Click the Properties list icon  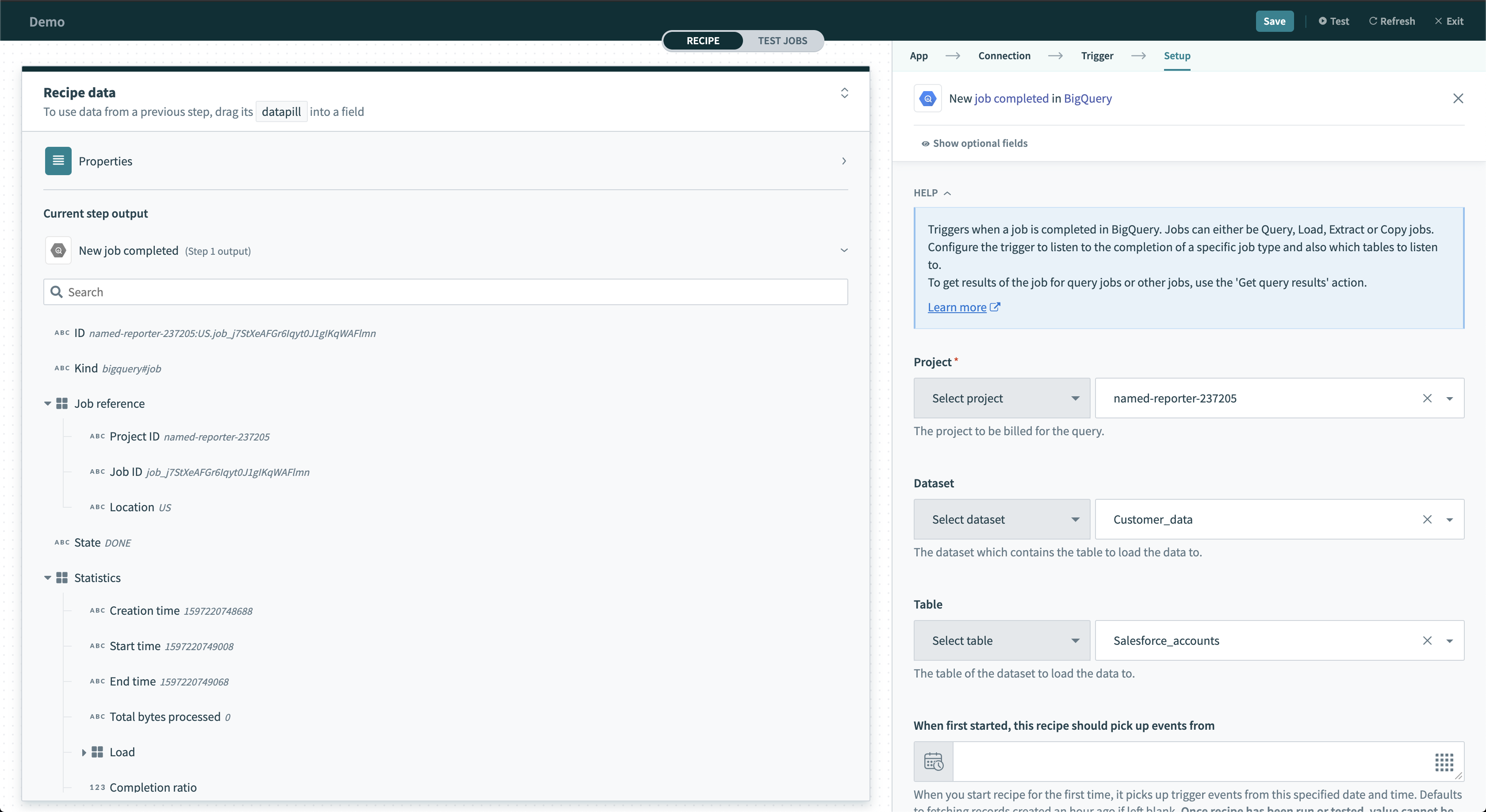[x=58, y=161]
